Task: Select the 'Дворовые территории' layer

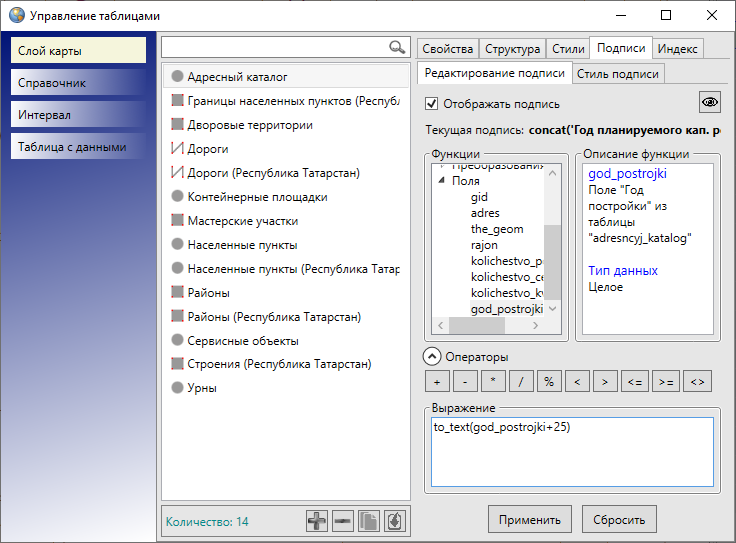Action: tap(250, 125)
